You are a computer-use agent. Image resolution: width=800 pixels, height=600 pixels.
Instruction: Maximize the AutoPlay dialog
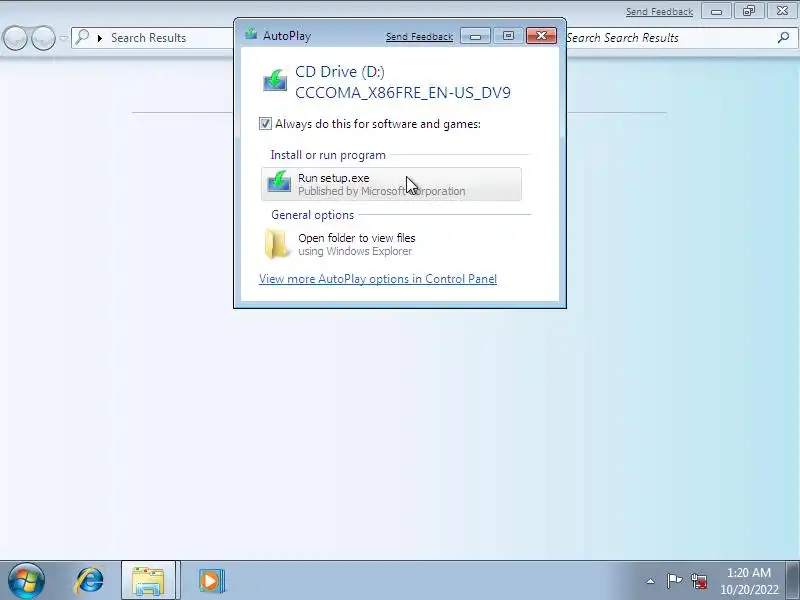pyautogui.click(x=508, y=36)
